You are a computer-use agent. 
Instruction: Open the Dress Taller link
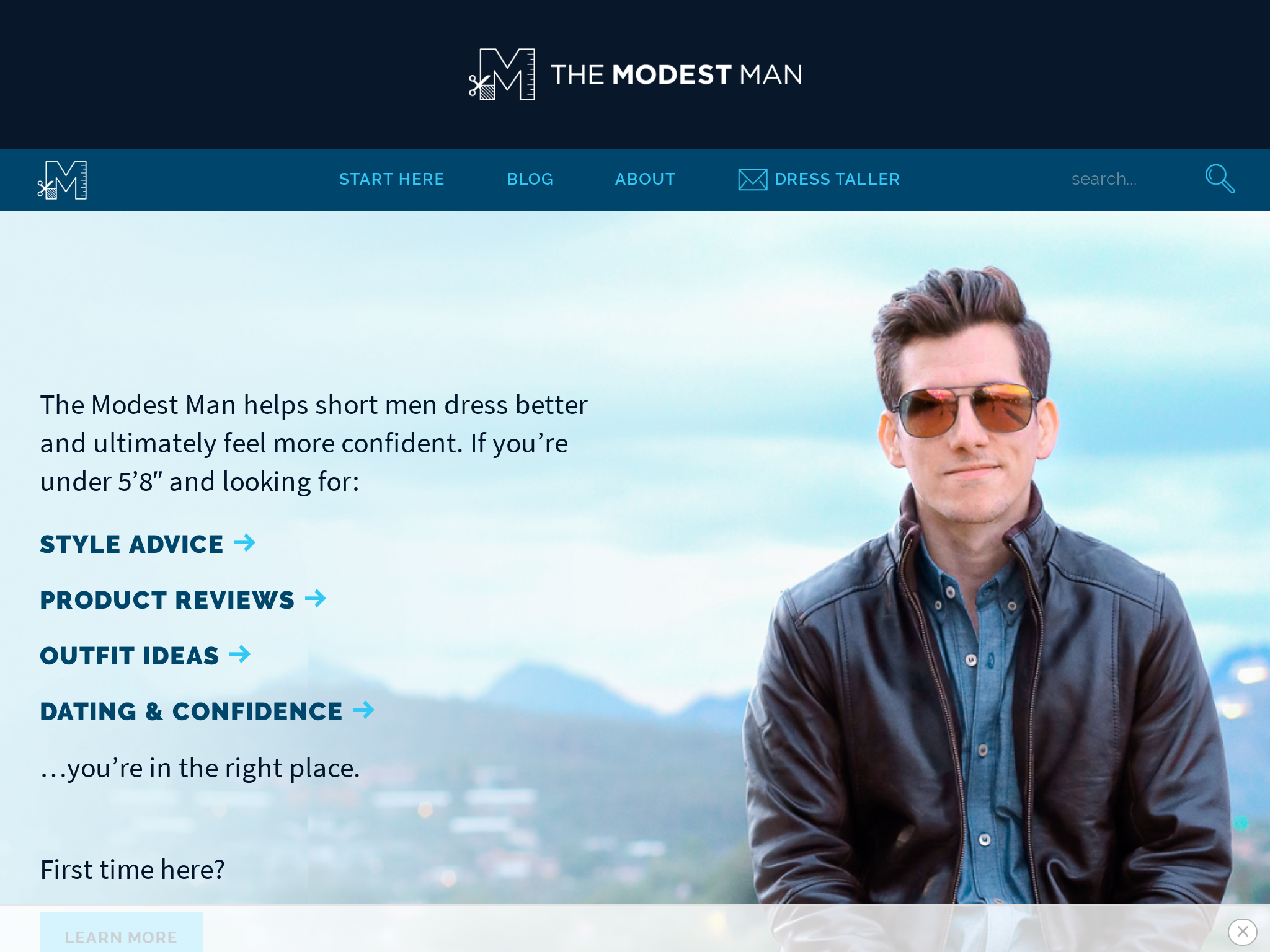pos(837,179)
